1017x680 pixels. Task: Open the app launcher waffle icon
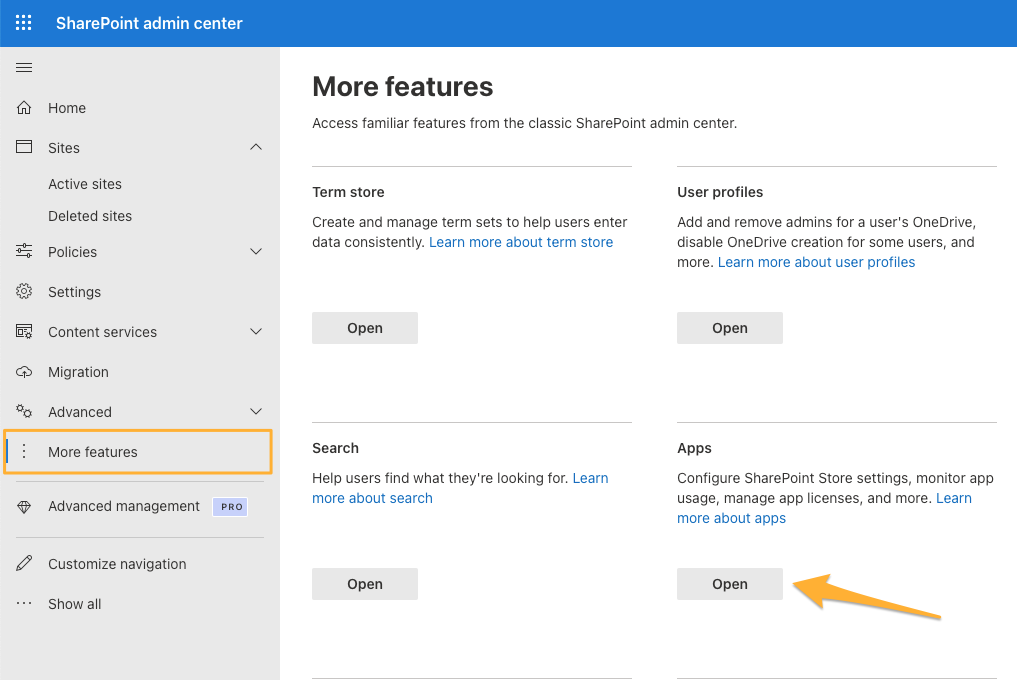pyautogui.click(x=23, y=22)
